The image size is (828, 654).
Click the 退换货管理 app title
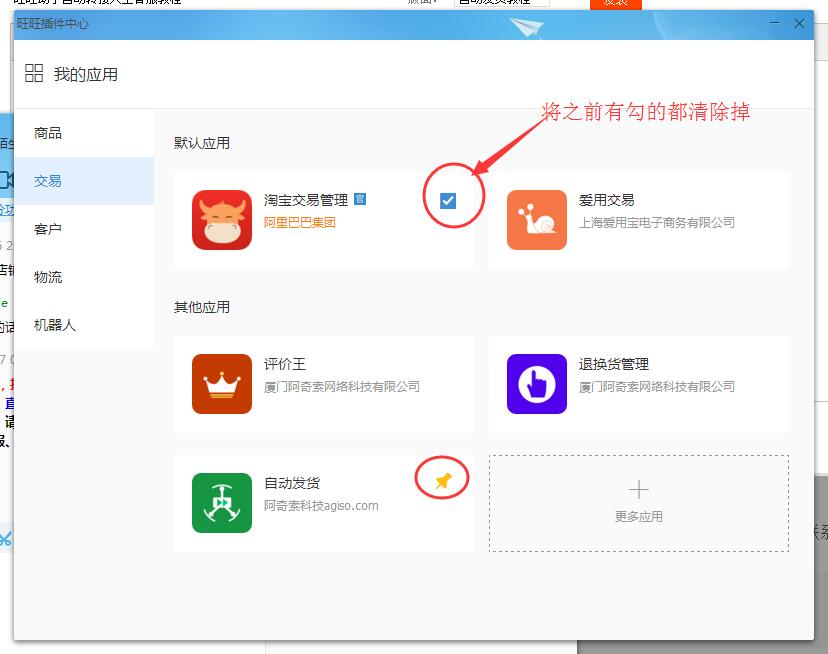614,364
